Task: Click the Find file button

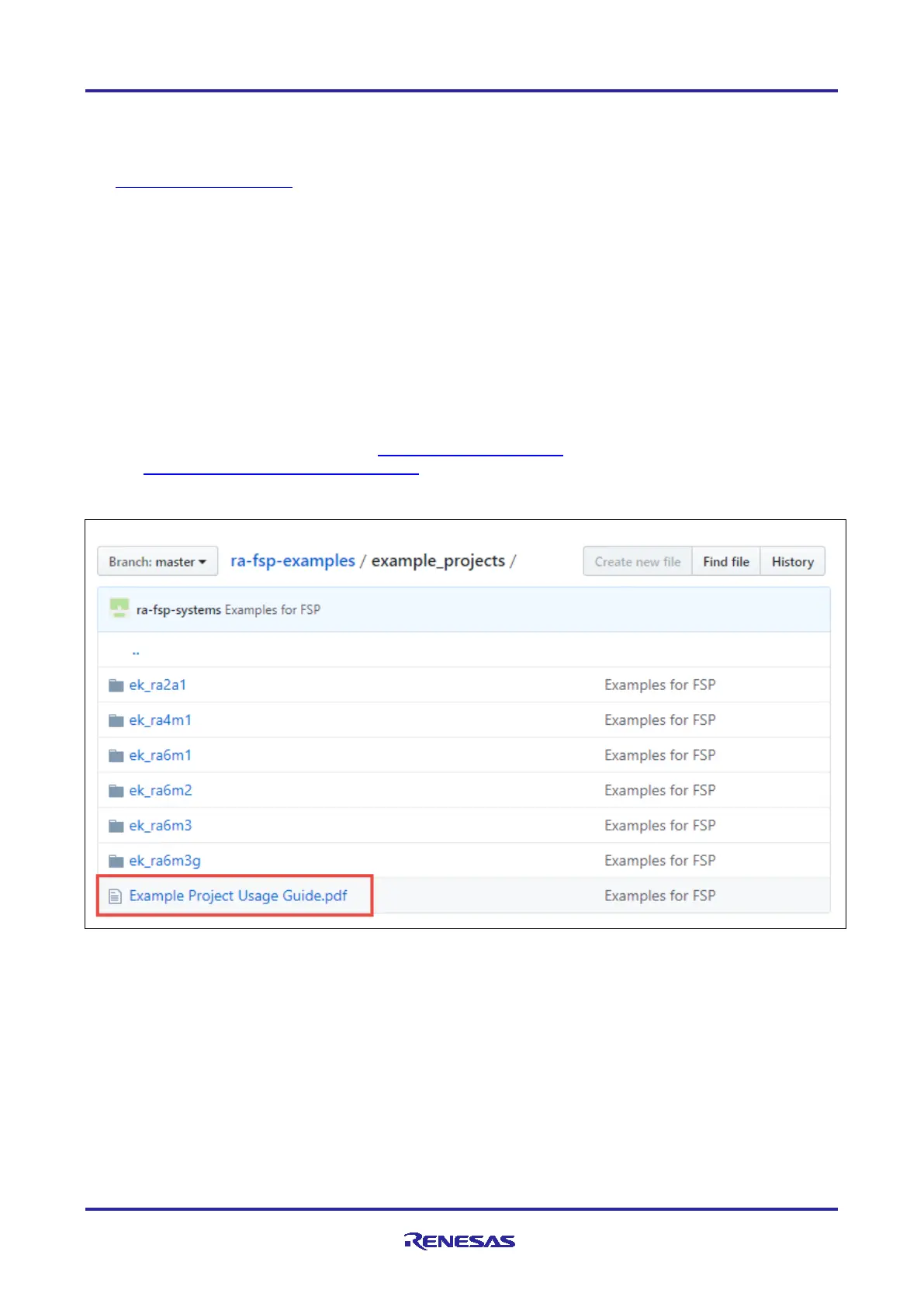Action: [726, 561]
